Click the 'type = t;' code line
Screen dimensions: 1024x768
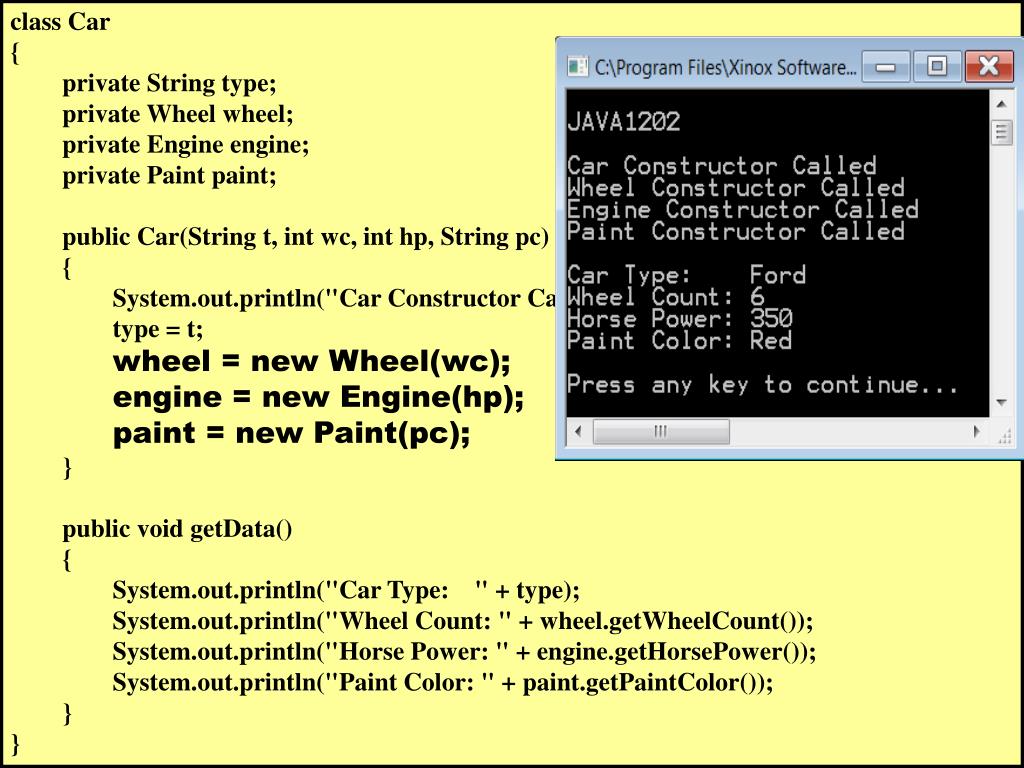click(157, 328)
